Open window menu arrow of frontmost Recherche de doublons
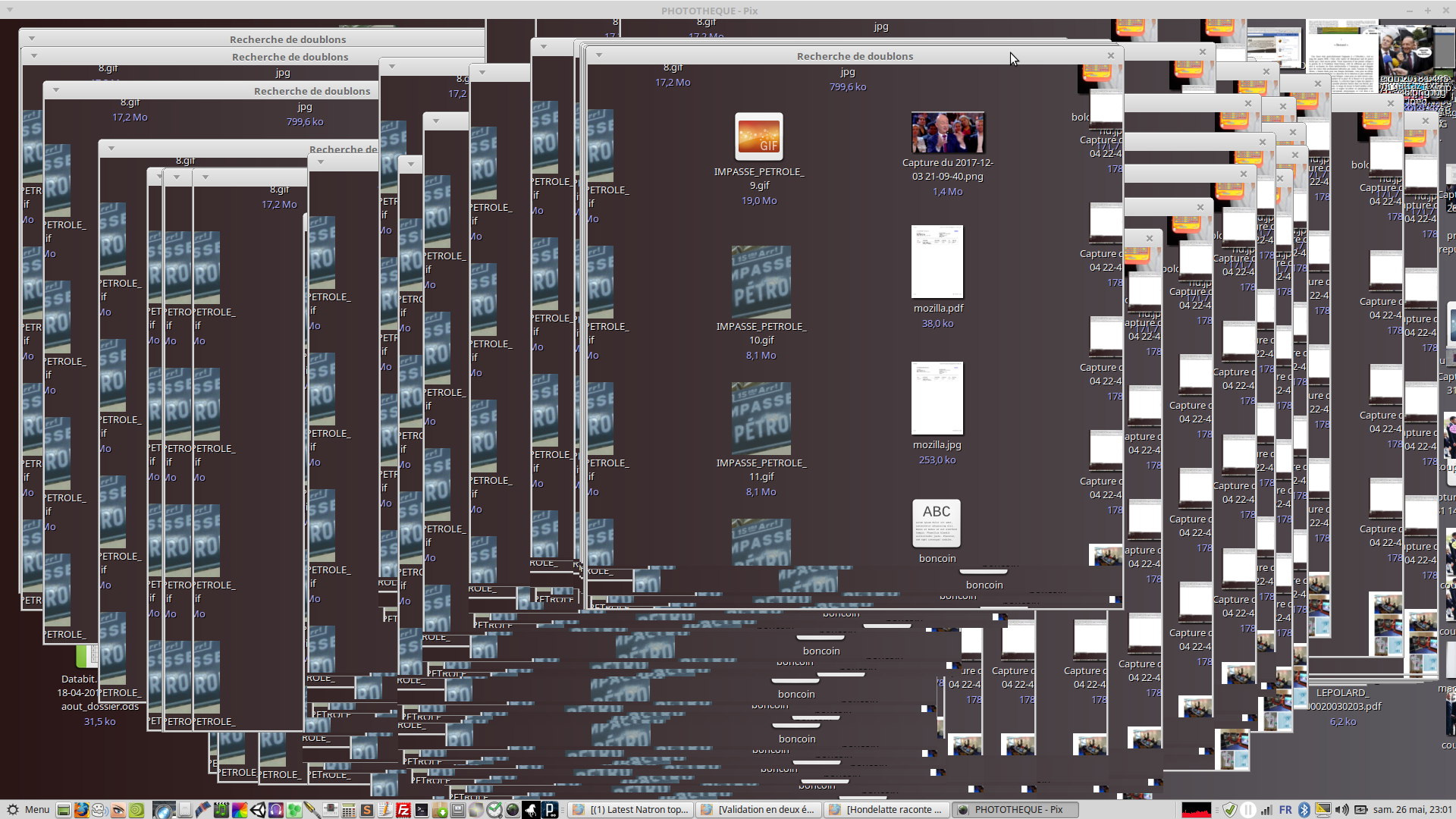Screen dimensions: 1456x819 point(598,55)
